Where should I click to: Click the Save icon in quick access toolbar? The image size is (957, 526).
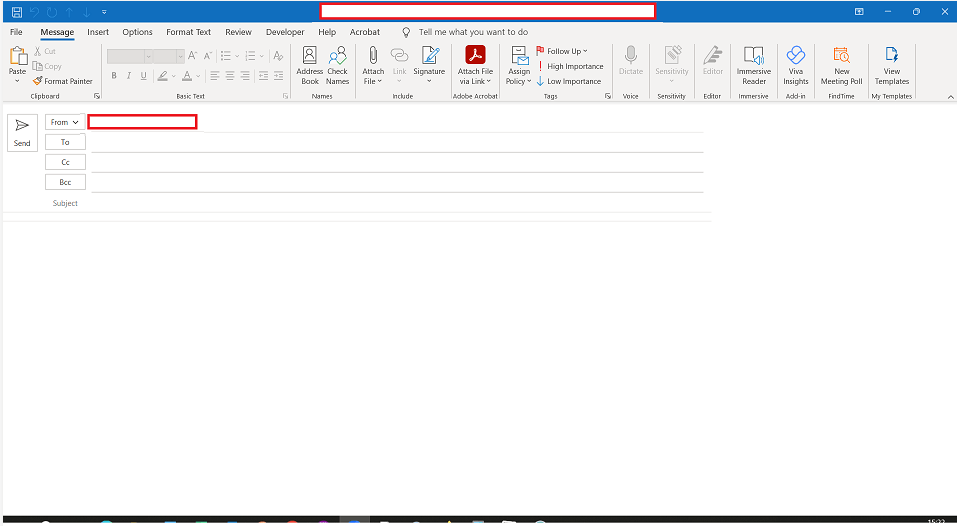click(17, 12)
